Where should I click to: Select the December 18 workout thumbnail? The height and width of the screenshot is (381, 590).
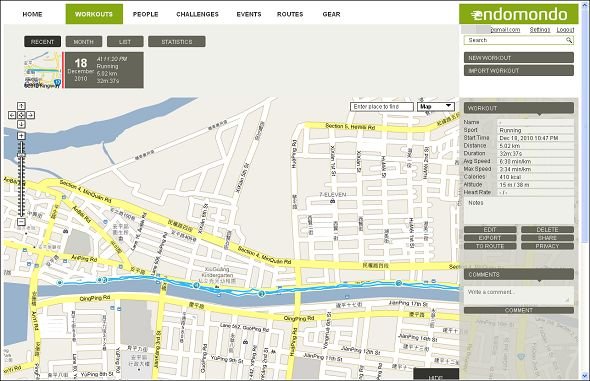43,70
